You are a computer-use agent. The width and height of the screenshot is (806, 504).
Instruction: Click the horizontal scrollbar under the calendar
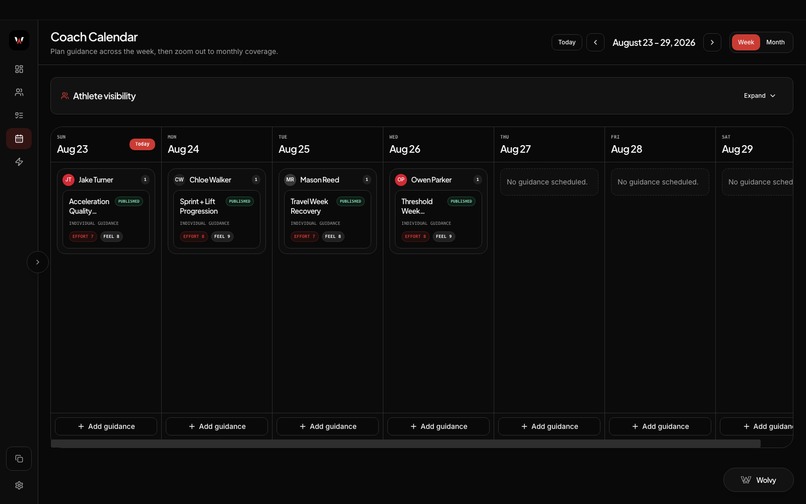406,443
